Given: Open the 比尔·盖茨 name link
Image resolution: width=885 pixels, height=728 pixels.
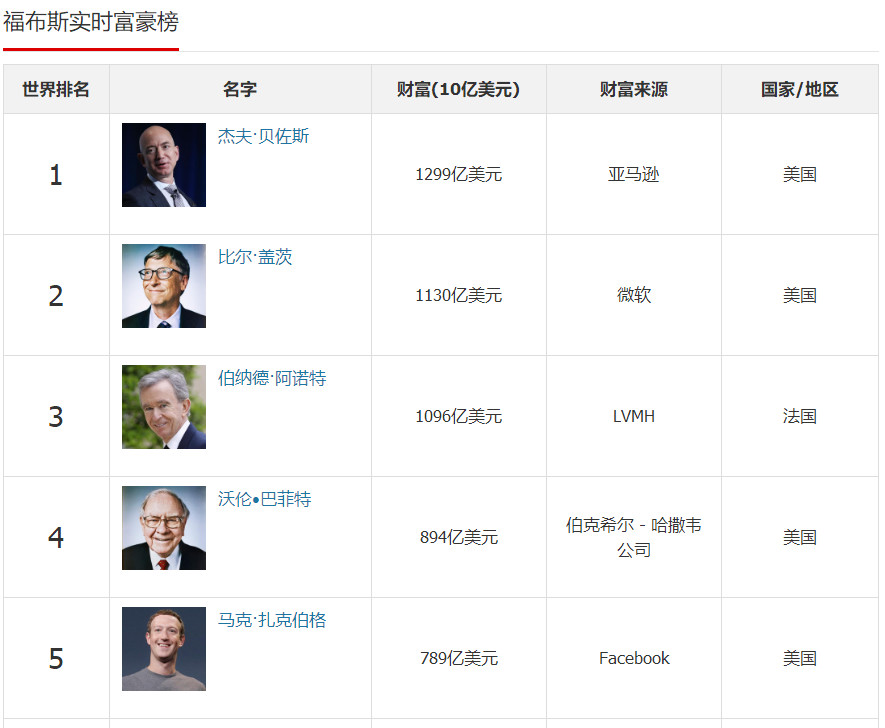Looking at the screenshot, I should (255, 257).
